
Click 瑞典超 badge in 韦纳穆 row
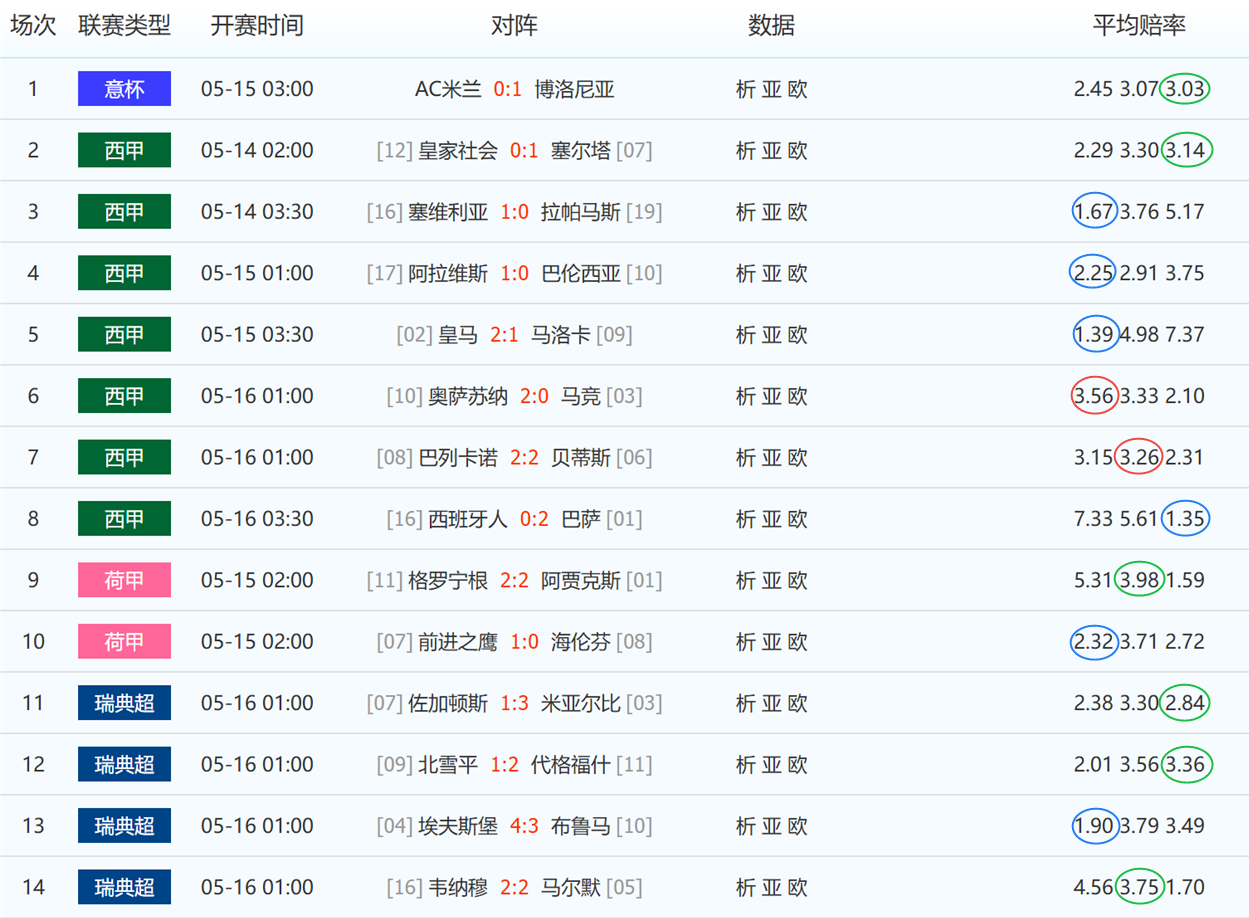tap(124, 887)
